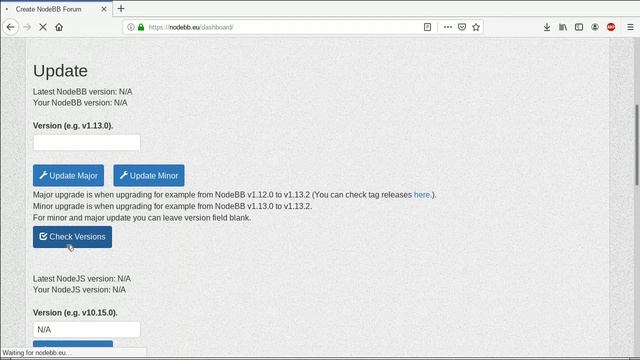Image resolution: width=640 pixels, height=360 pixels.
Task: Focus the NodeJS version field showing N/A
Action: point(87,330)
